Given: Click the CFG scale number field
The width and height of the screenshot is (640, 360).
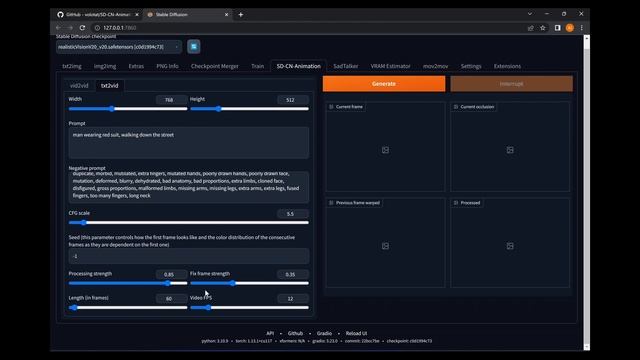Looking at the screenshot, I should pyautogui.click(x=293, y=214).
